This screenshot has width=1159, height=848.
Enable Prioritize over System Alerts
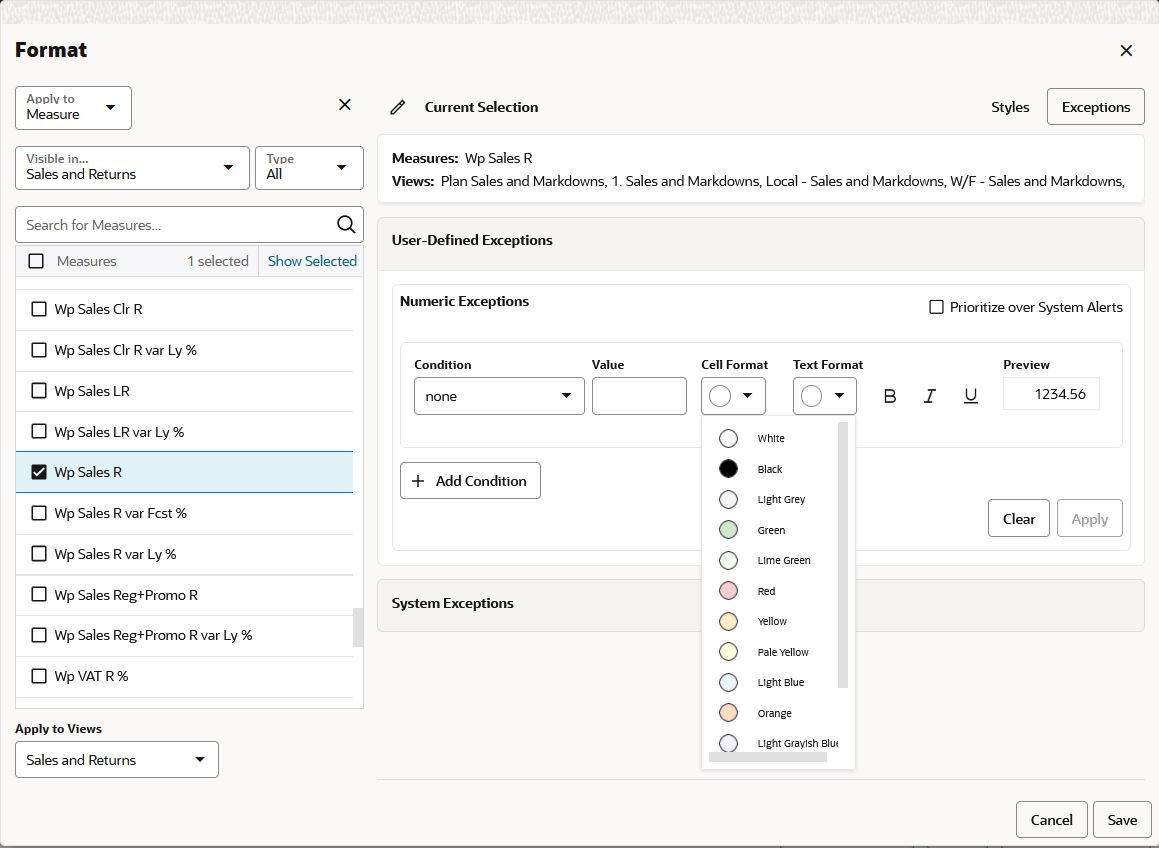(x=937, y=307)
